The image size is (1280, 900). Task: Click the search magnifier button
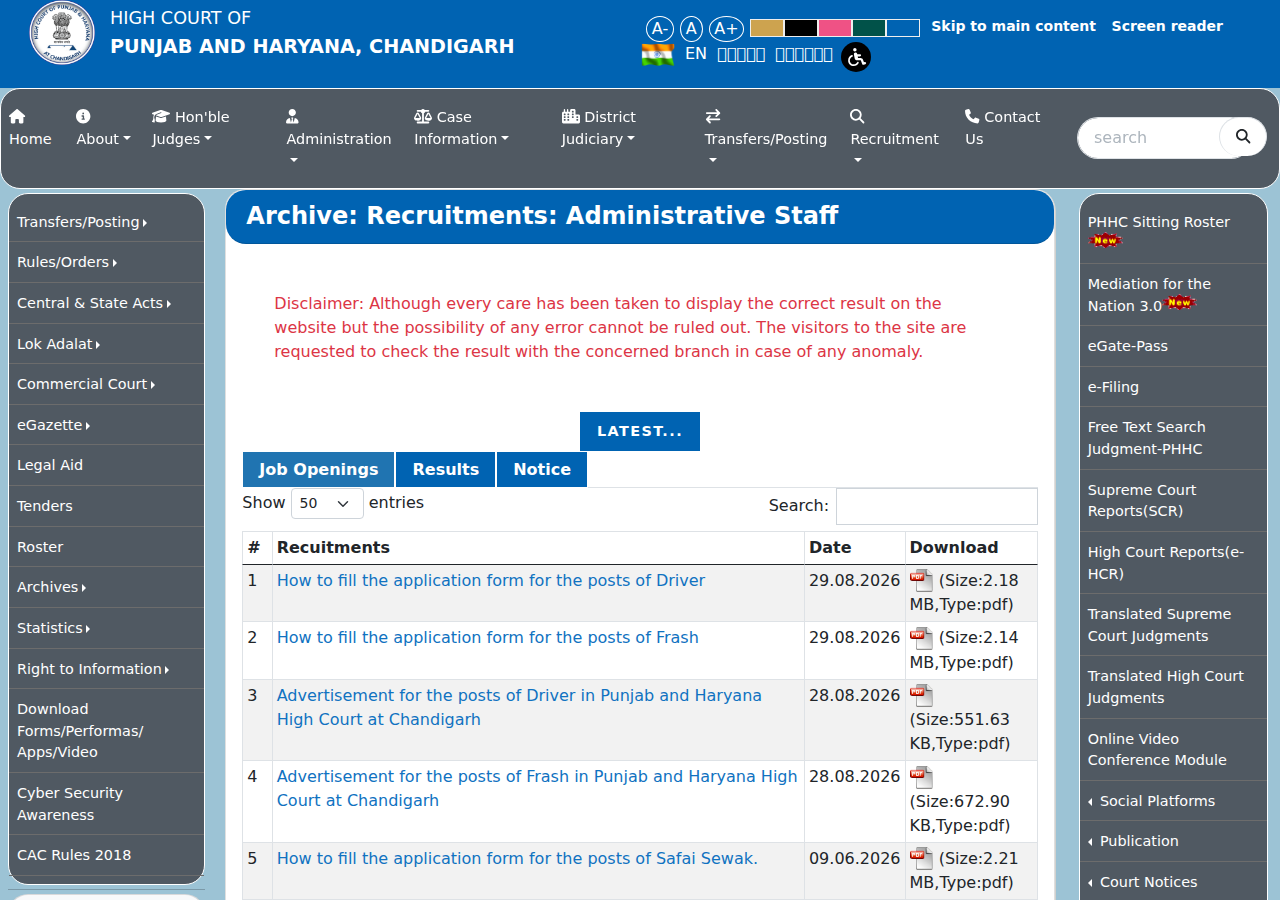click(1243, 137)
